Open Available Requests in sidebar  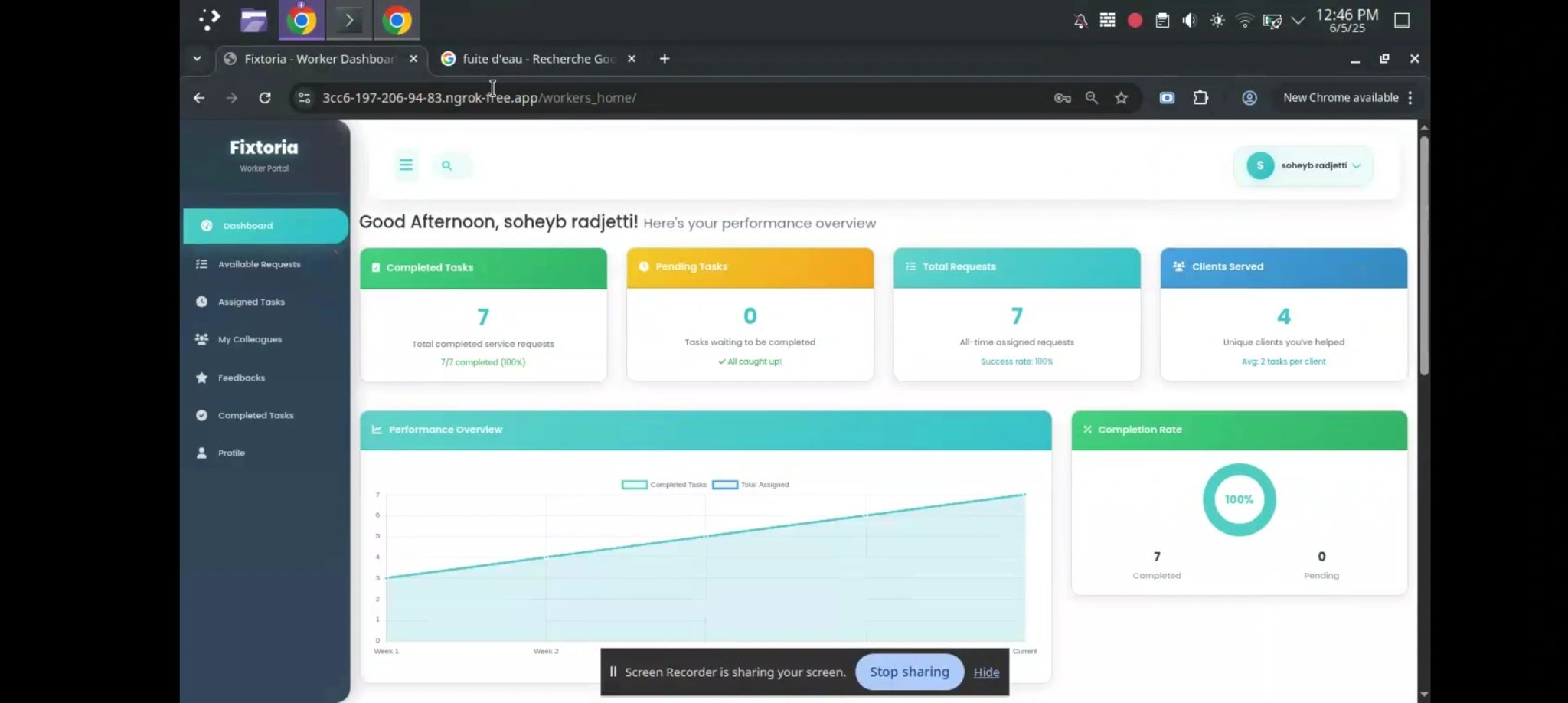[259, 264]
